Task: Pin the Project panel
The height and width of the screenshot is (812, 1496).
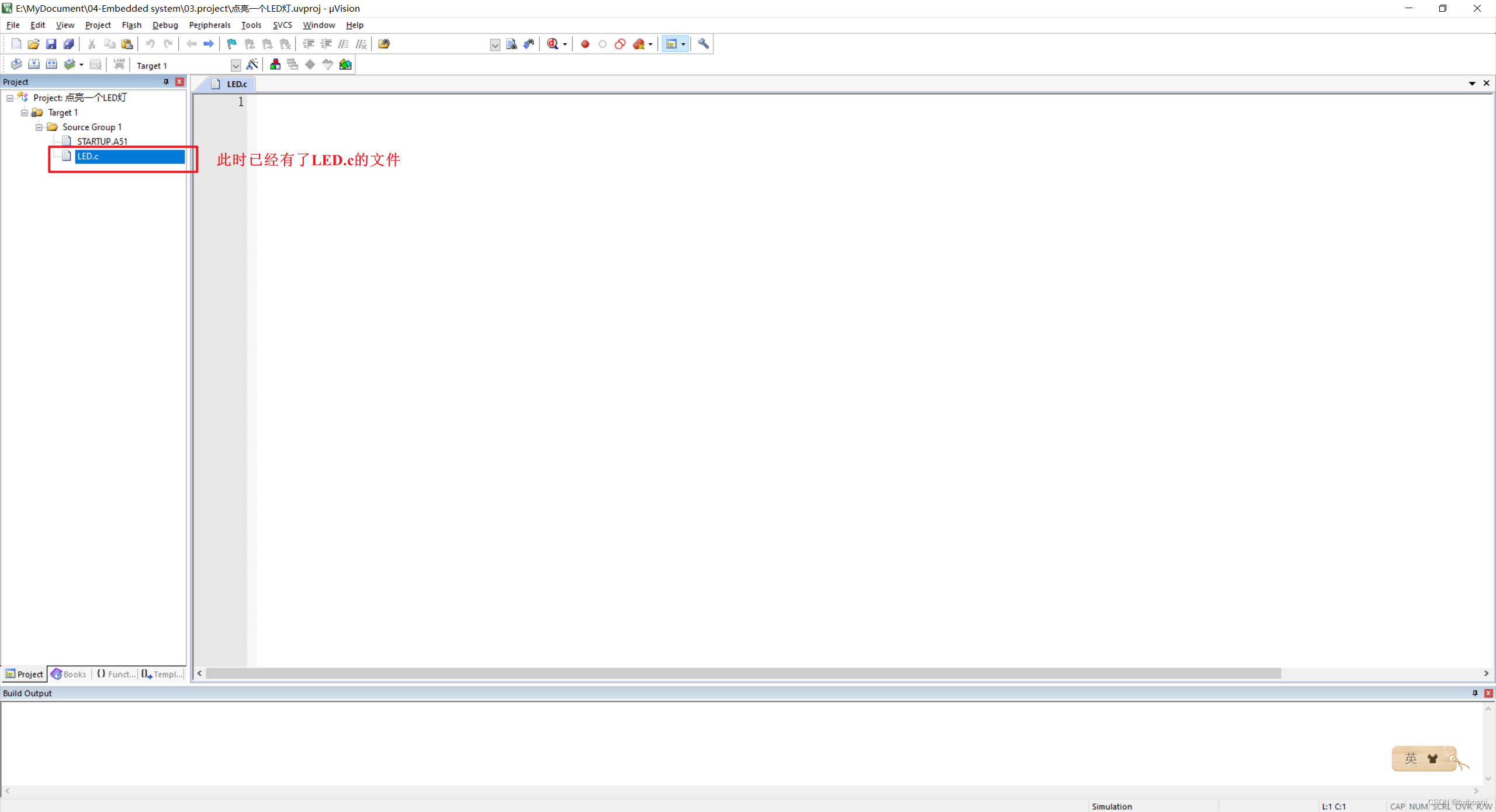Action: (x=166, y=82)
